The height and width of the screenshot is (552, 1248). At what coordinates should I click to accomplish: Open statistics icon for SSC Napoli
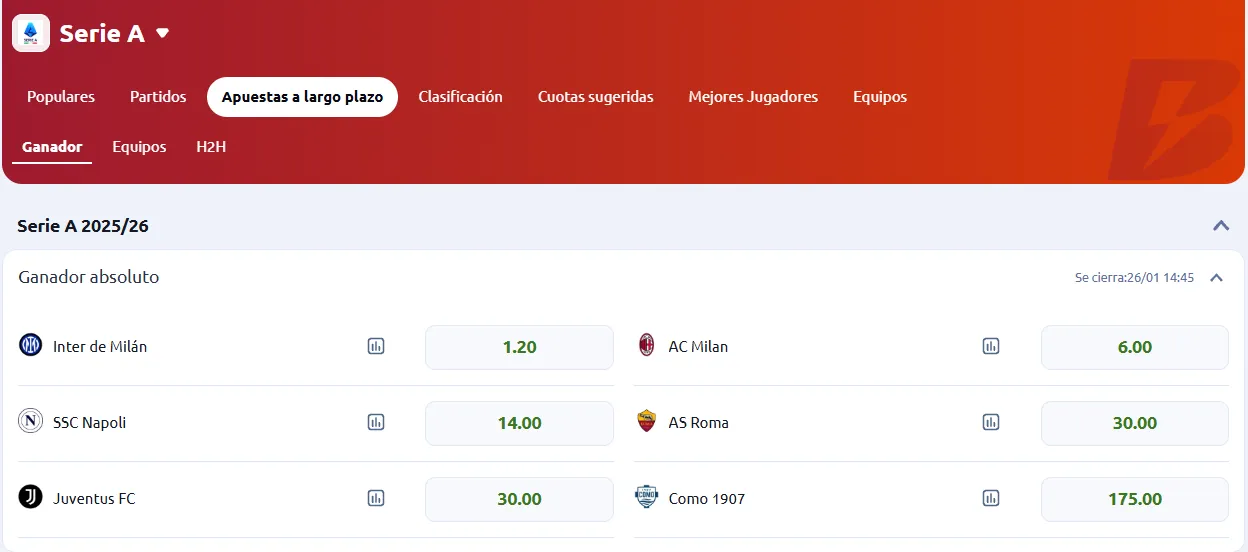click(376, 423)
